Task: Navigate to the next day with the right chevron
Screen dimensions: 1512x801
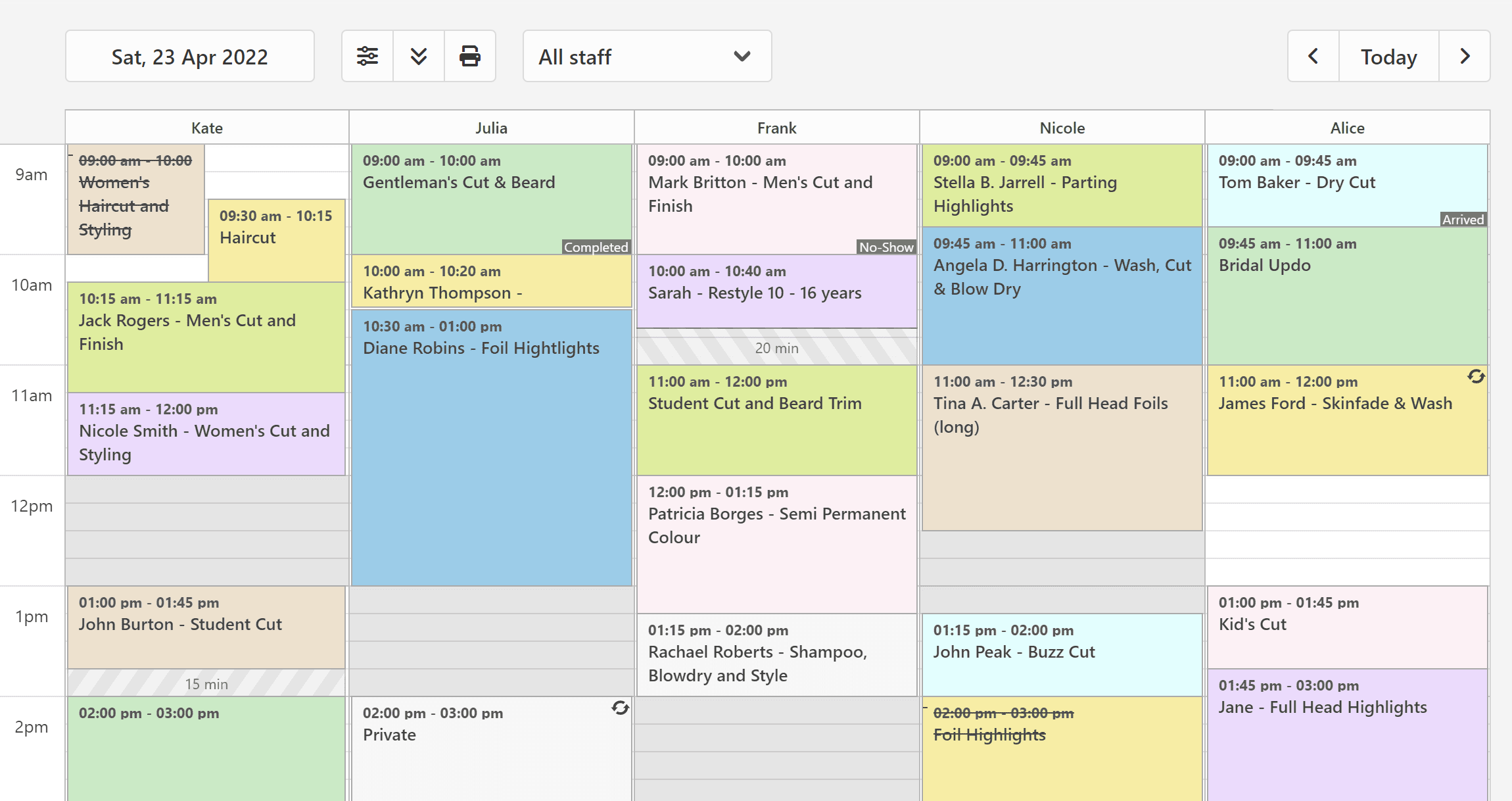Action: pyautogui.click(x=1465, y=56)
